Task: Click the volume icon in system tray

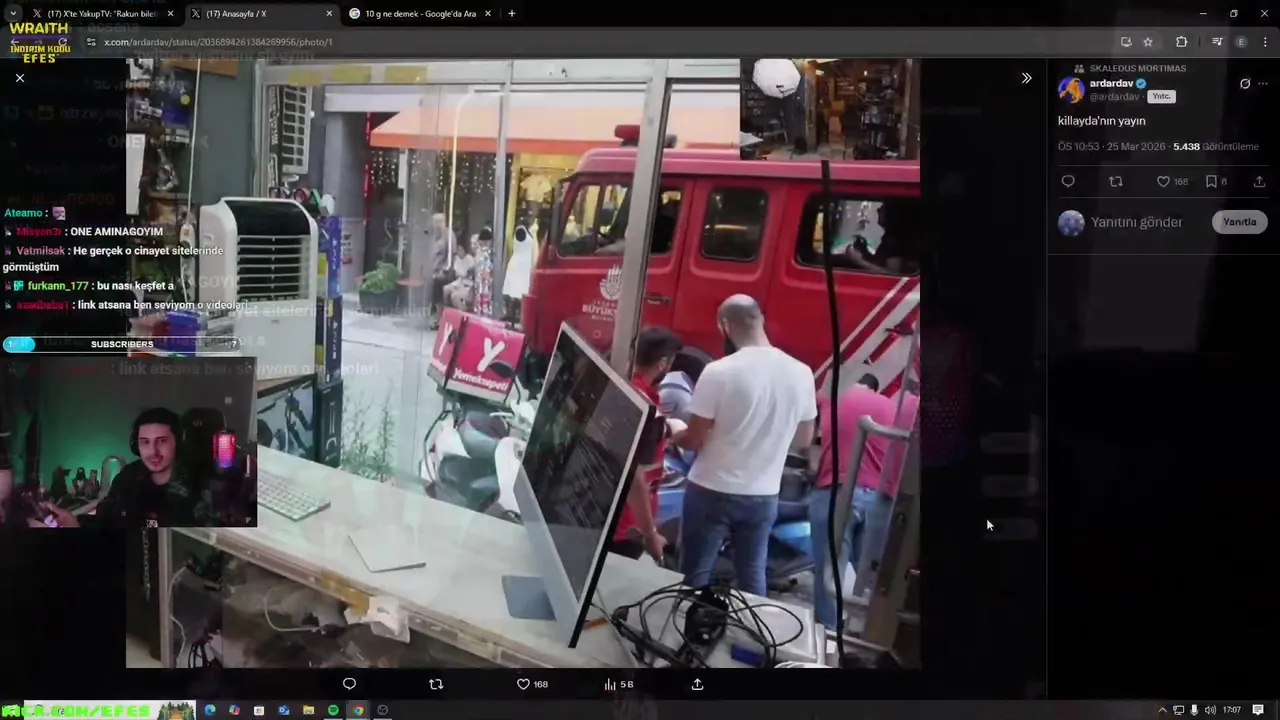Action: (1210, 710)
